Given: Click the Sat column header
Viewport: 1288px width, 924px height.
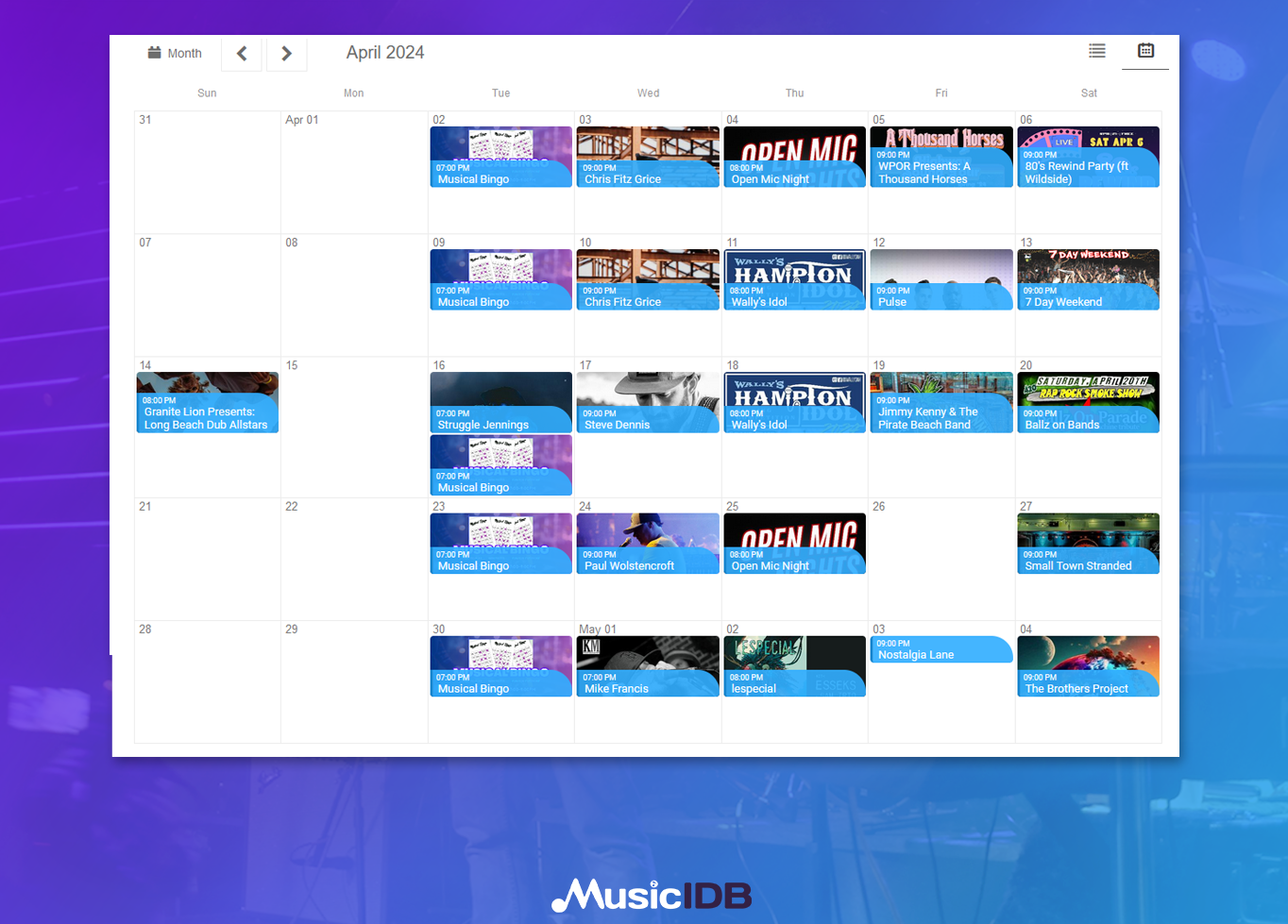Looking at the screenshot, I should click(1089, 93).
